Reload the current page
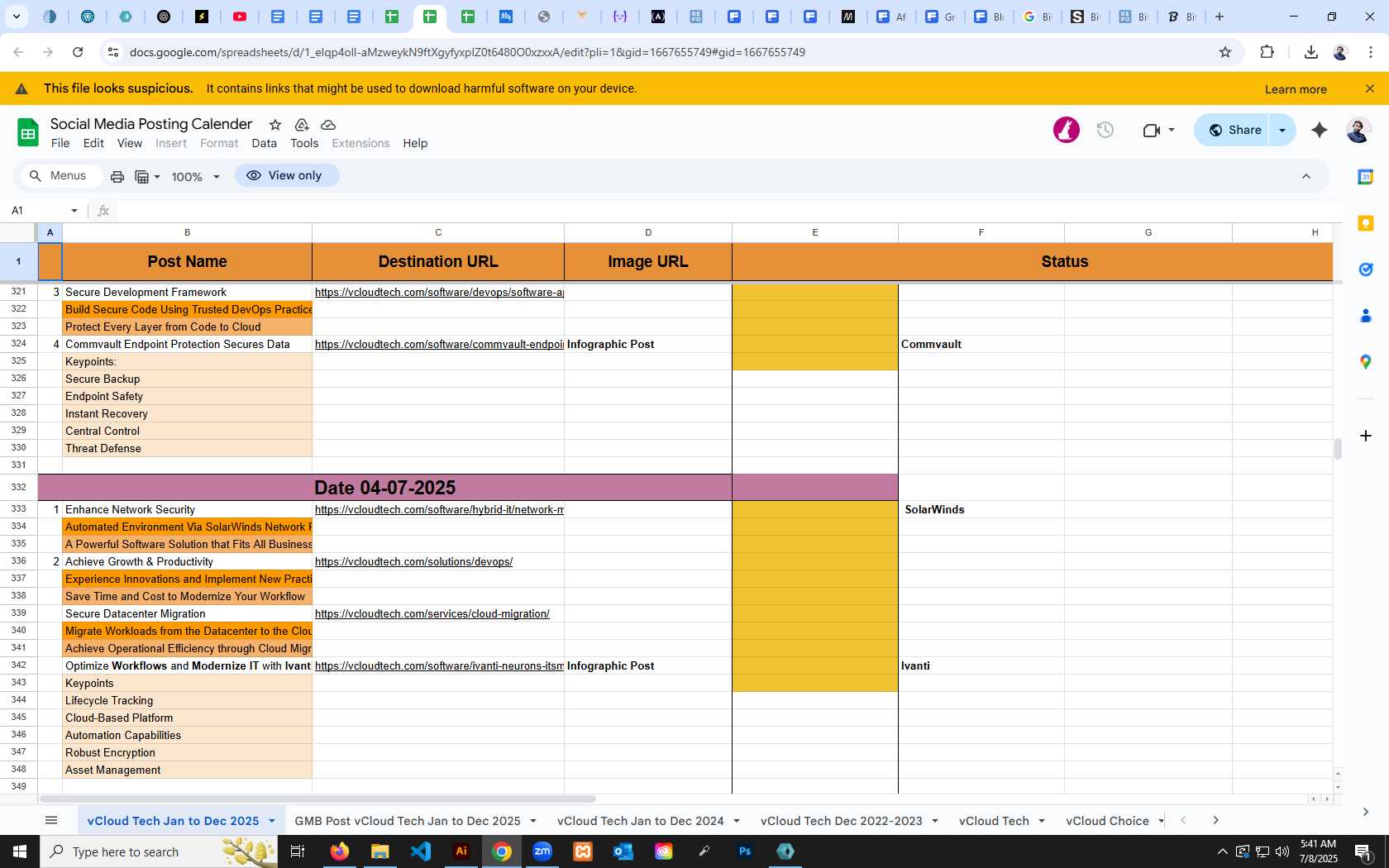The width and height of the screenshot is (1389, 868). [x=78, y=52]
